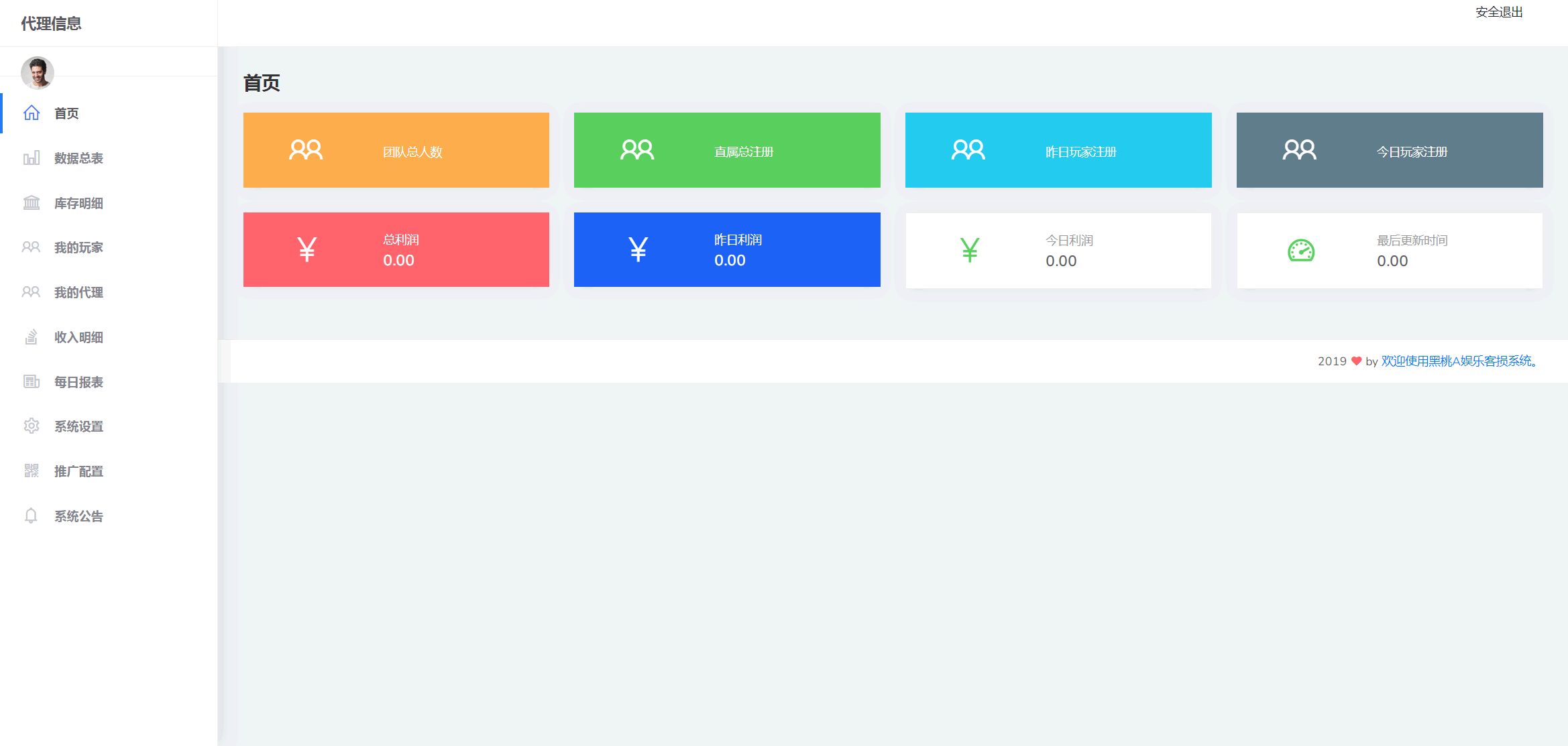1568x746 pixels.
Task: Click the QR code icon beside 推广配置
Action: coord(32,471)
